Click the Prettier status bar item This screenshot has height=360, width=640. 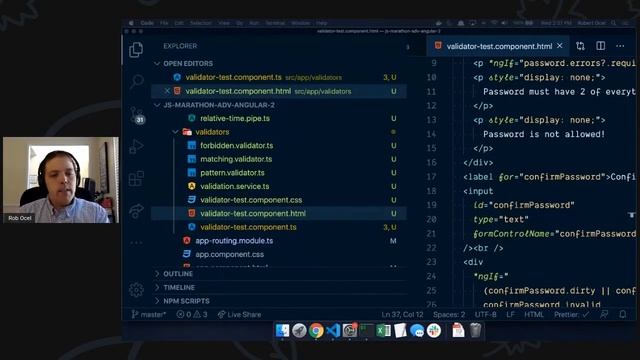571,314
